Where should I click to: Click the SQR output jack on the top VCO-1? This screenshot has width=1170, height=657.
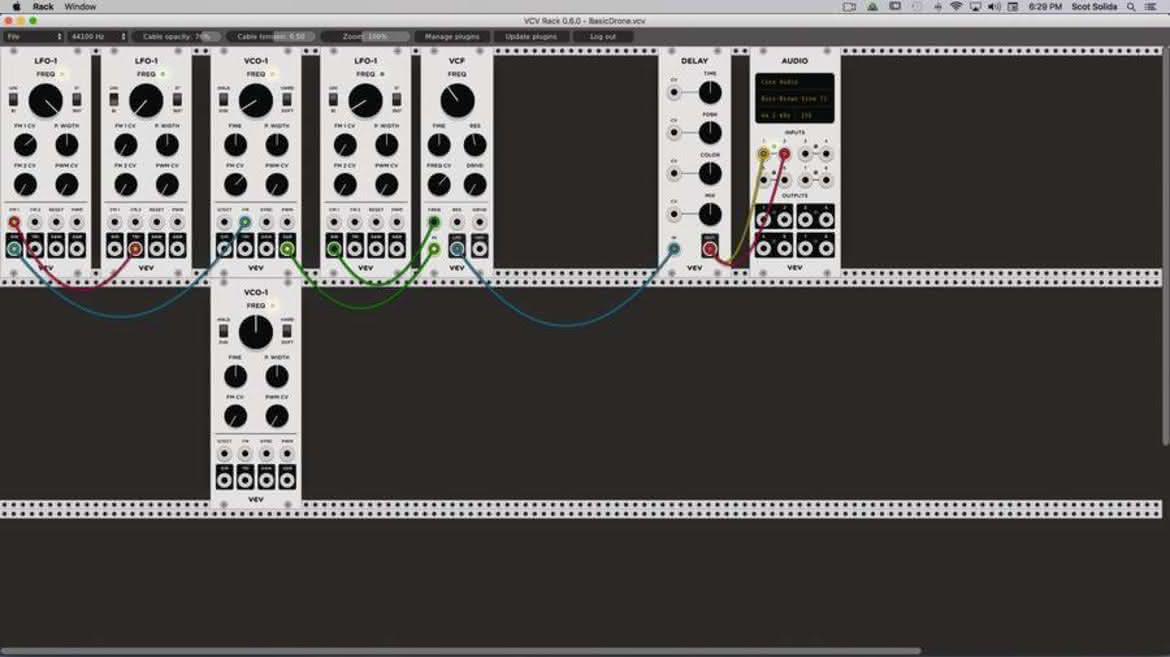point(287,249)
